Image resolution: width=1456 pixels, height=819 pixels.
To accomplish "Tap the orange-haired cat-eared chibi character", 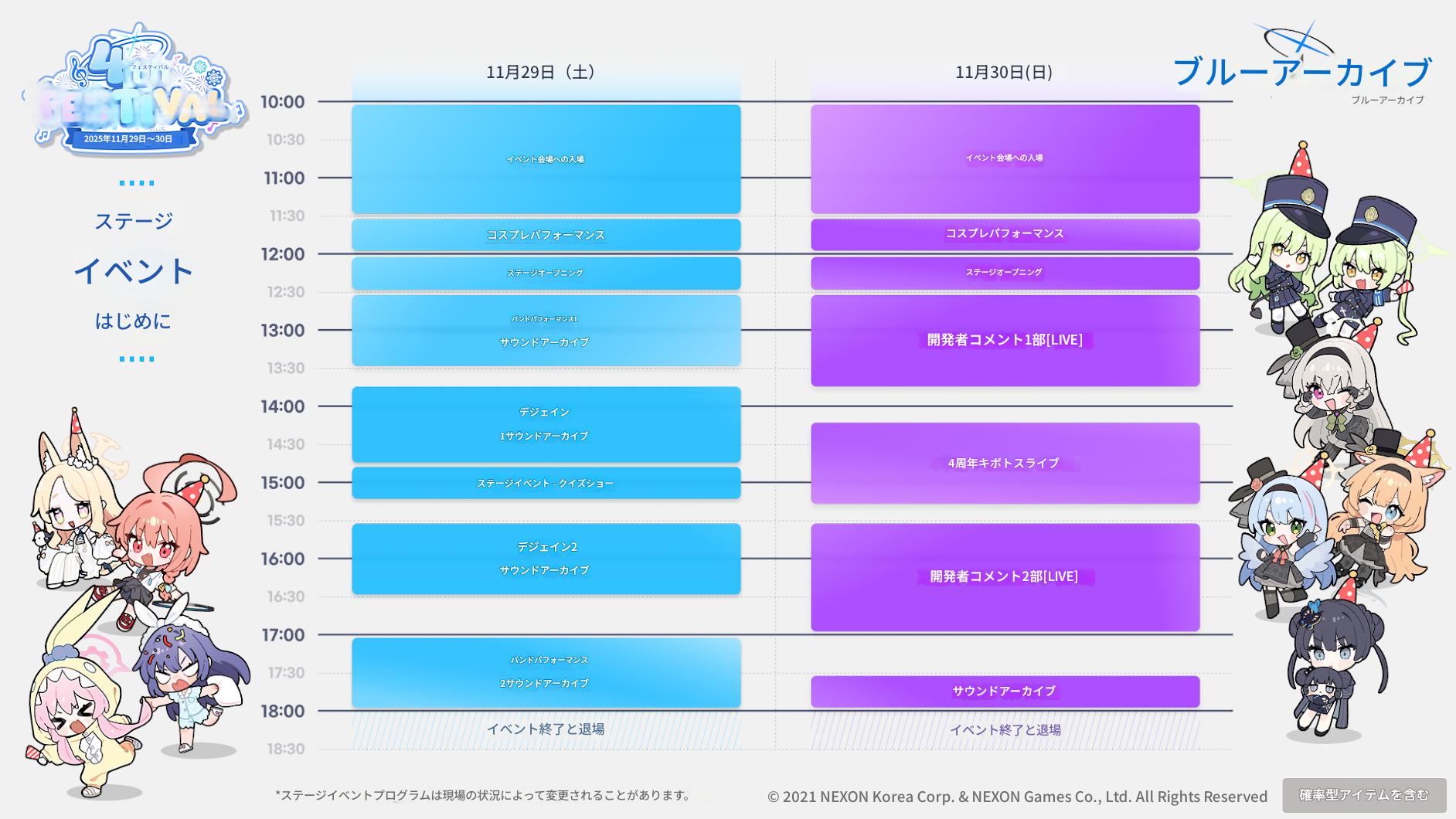I will point(1383,510).
